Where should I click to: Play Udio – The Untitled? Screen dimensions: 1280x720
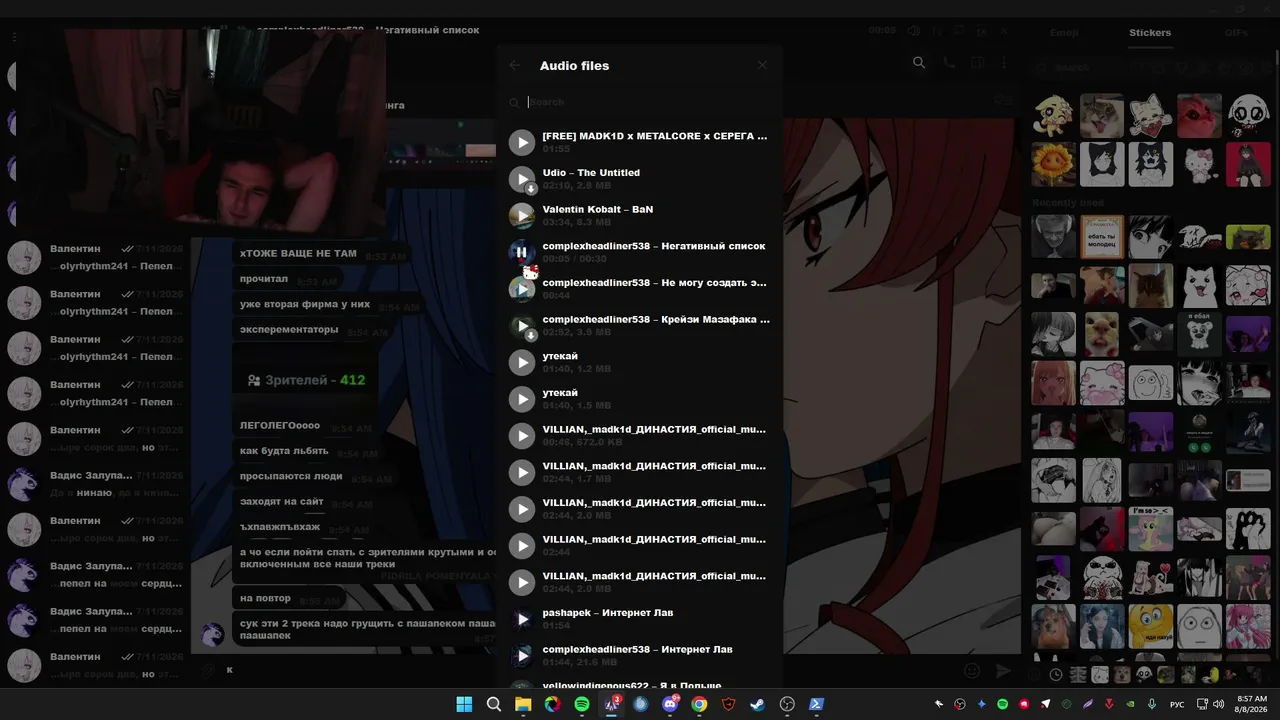pos(522,179)
